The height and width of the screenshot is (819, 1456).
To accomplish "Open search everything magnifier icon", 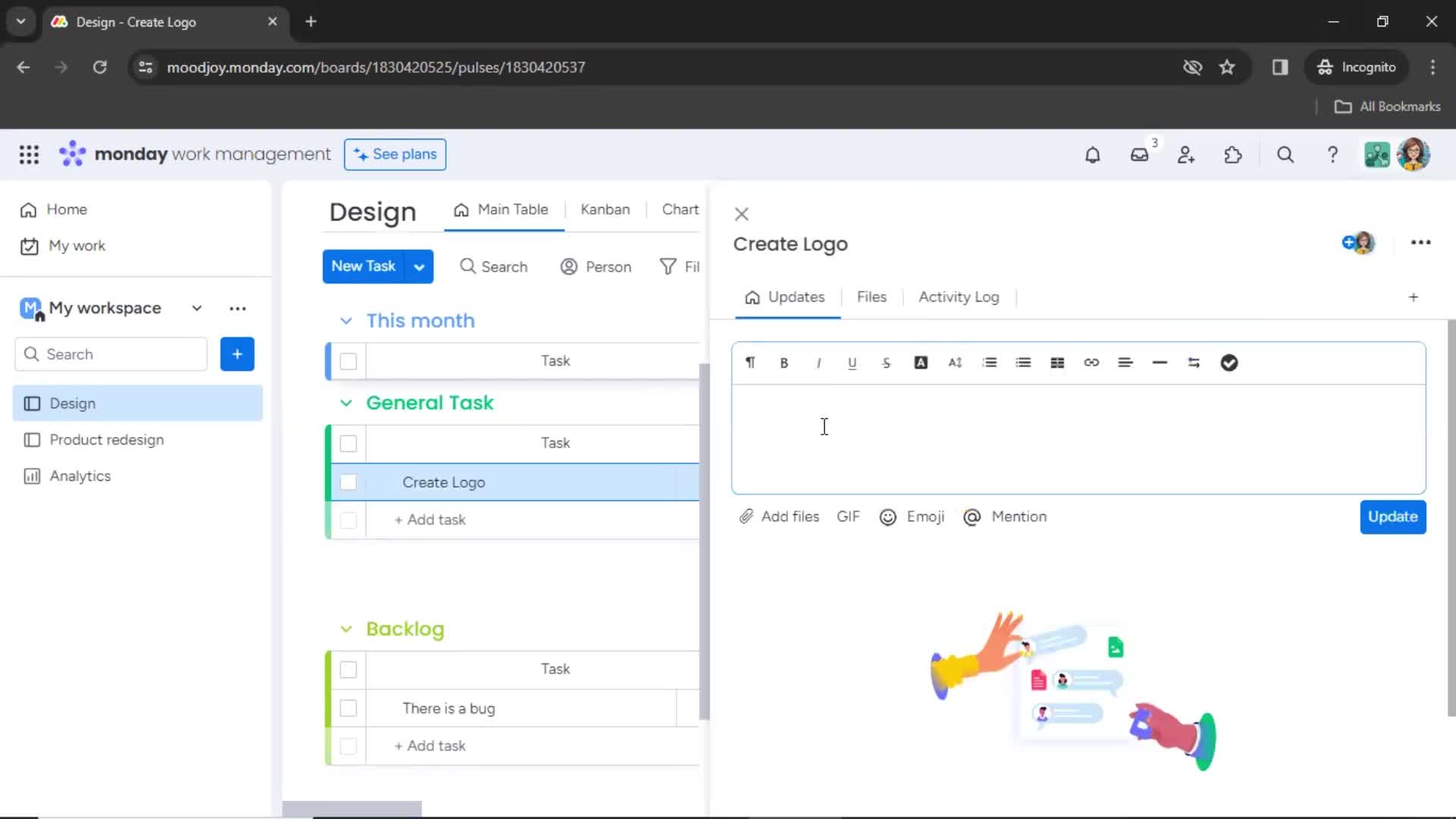I will 1285,155.
